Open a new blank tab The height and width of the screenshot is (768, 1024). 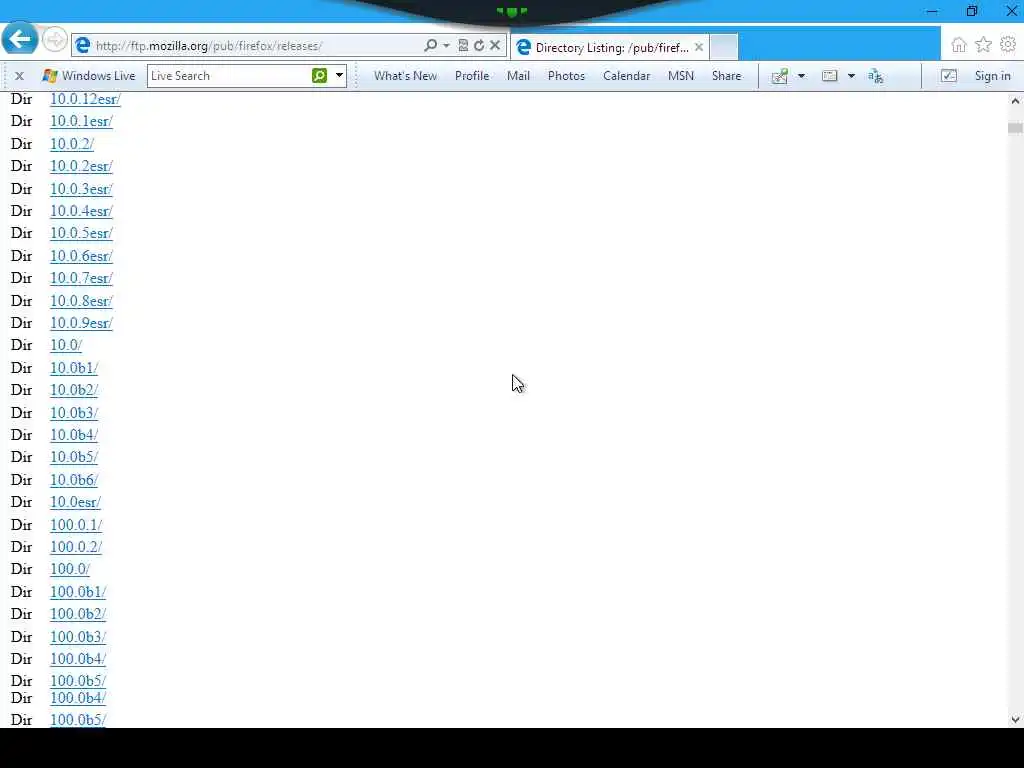coord(724,47)
